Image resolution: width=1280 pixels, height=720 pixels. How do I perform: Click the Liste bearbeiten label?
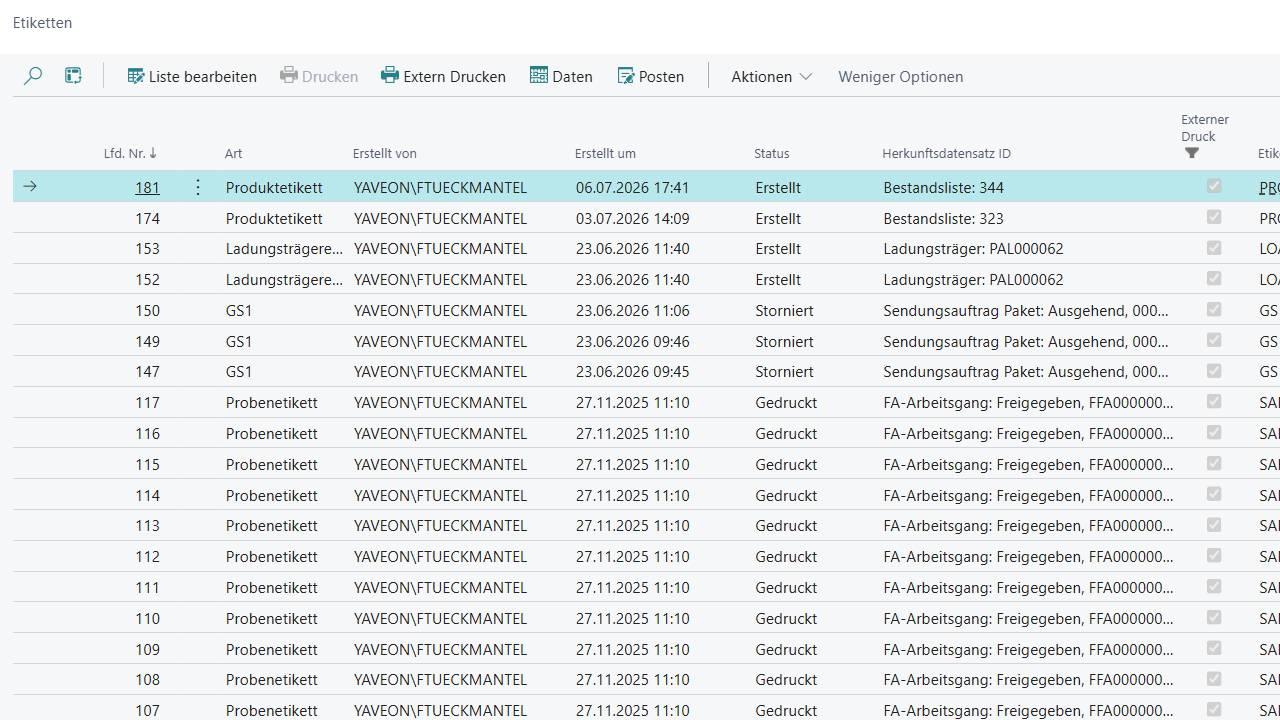tap(203, 76)
